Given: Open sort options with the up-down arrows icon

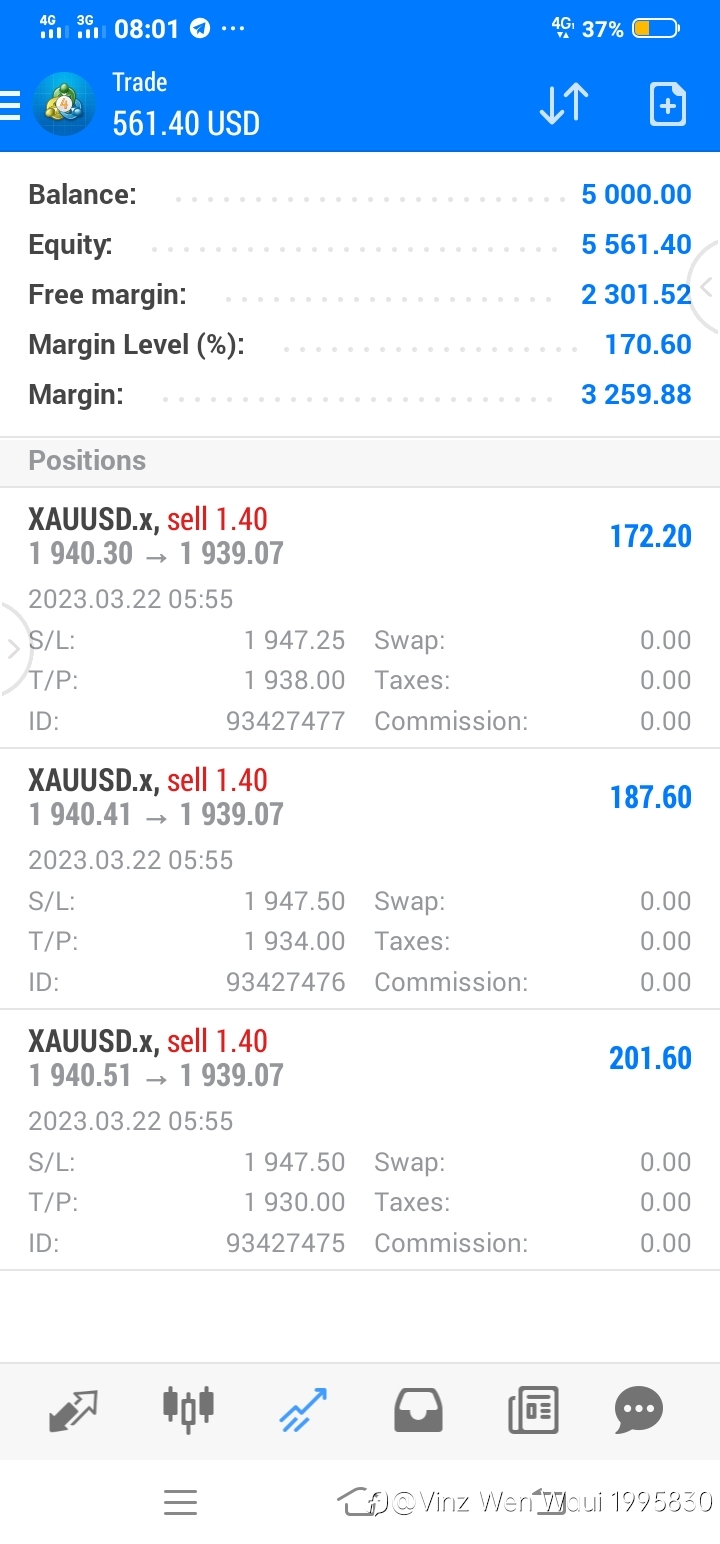Looking at the screenshot, I should click(x=564, y=104).
